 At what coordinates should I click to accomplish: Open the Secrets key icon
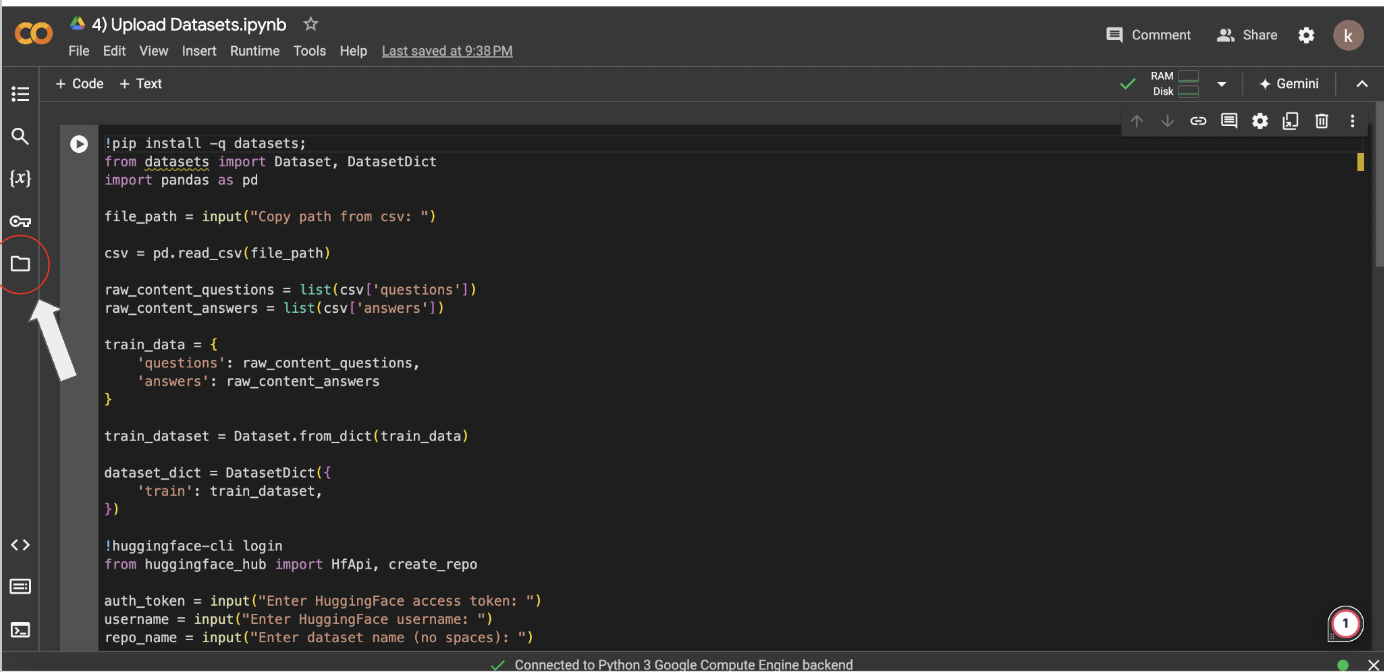tap(20, 221)
